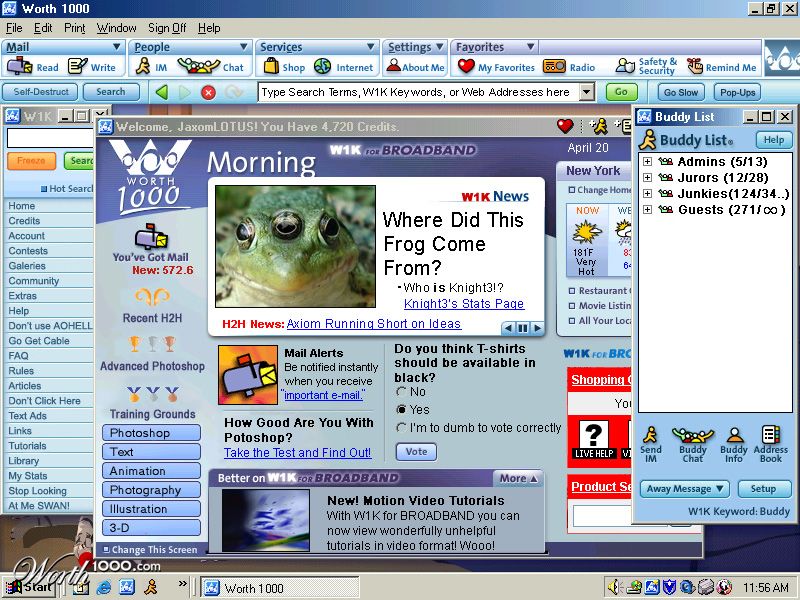This screenshot has width=800, height=600.
Task: Click the LIVE HELP question mark icon
Action: tap(594, 439)
